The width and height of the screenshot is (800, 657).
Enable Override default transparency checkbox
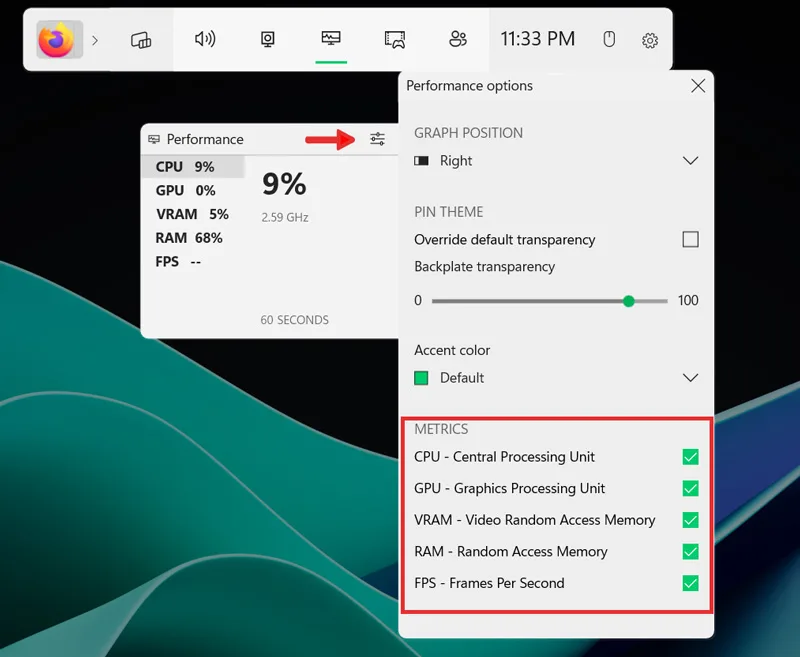tap(690, 239)
